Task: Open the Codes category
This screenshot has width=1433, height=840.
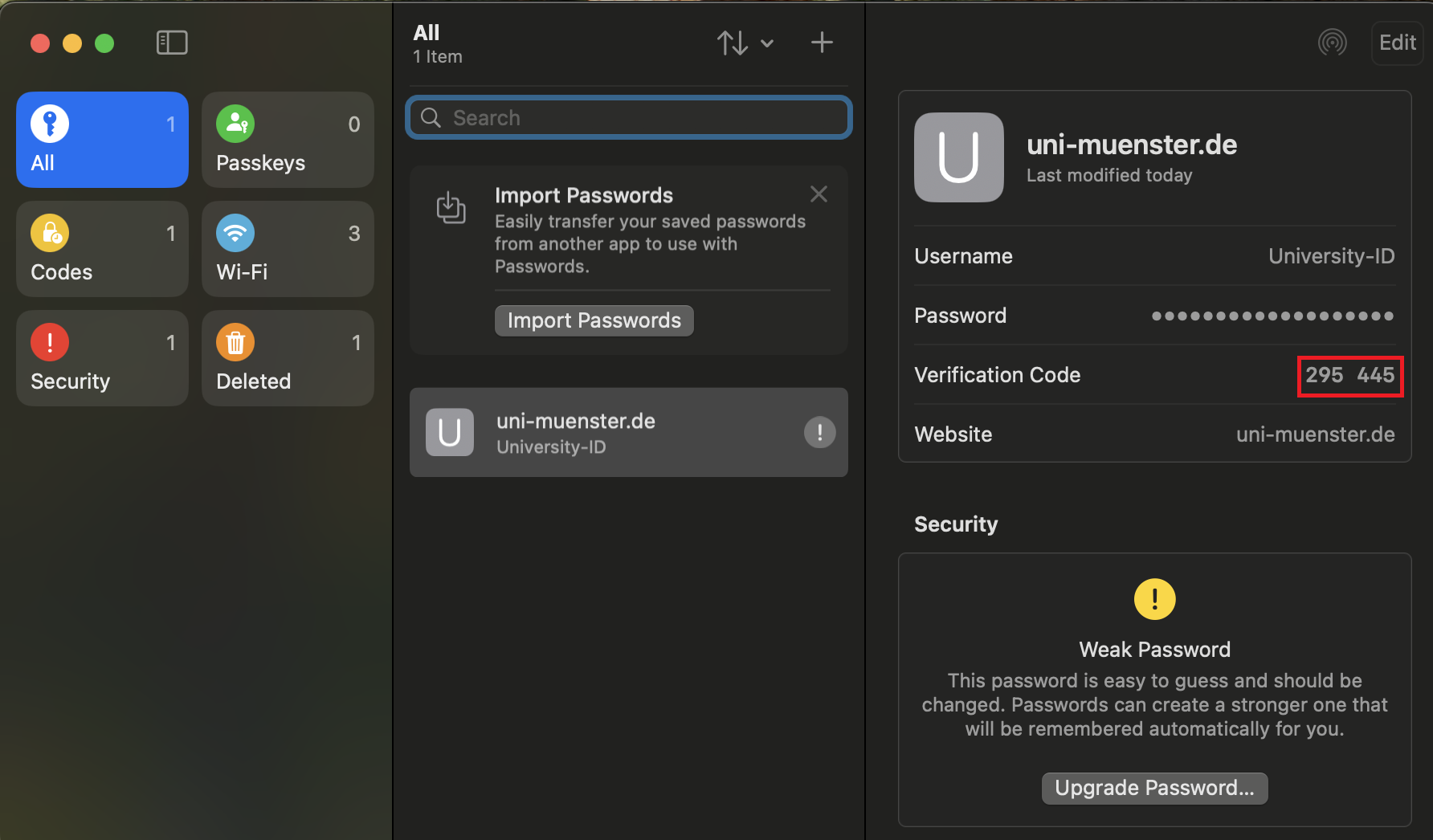Action: (x=102, y=249)
